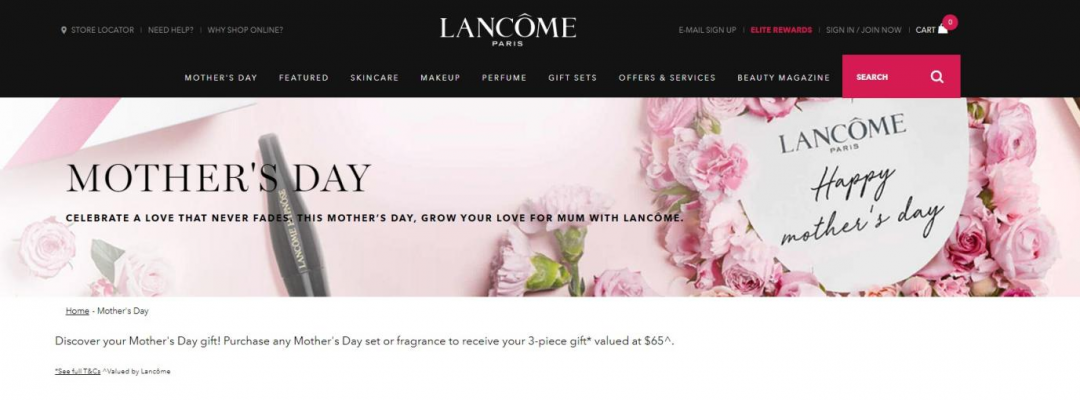Open the Featured menu

pyautogui.click(x=304, y=78)
